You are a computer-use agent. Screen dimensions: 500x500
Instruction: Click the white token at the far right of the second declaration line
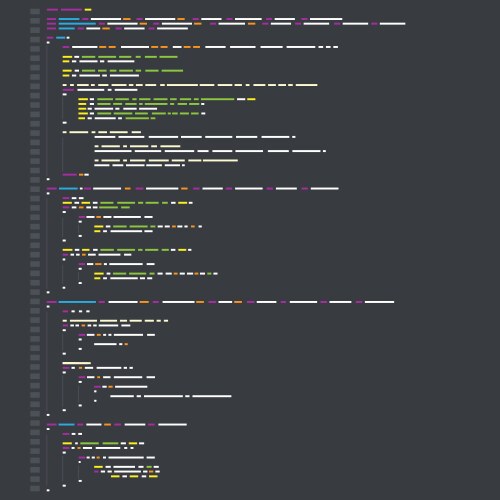click(393, 24)
